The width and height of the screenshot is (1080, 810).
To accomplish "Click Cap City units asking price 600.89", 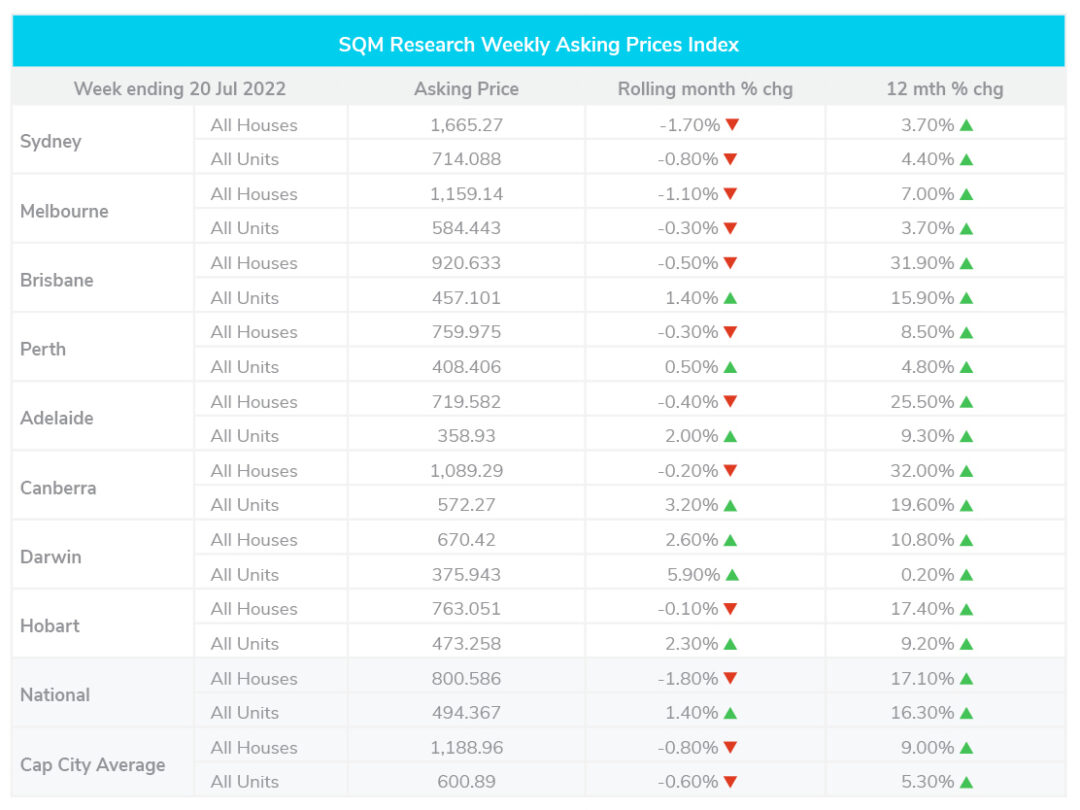I will tap(466, 782).
